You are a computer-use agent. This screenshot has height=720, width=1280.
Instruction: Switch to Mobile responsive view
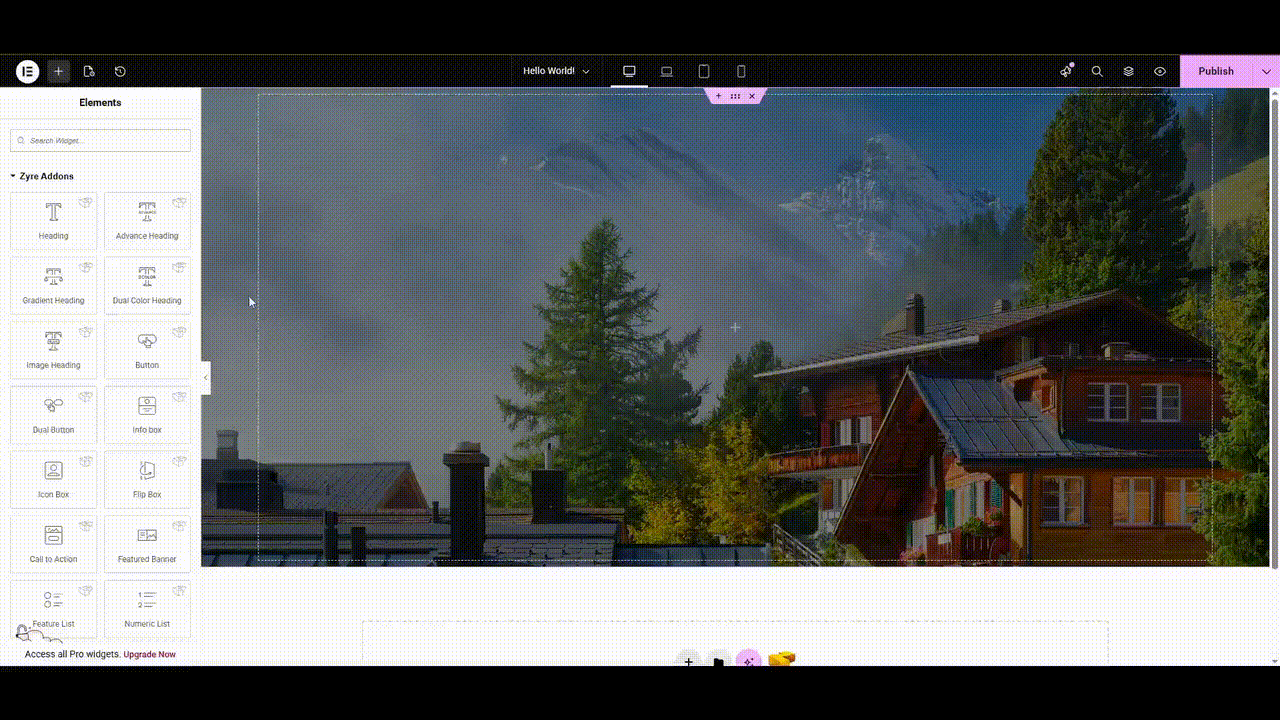click(x=741, y=71)
